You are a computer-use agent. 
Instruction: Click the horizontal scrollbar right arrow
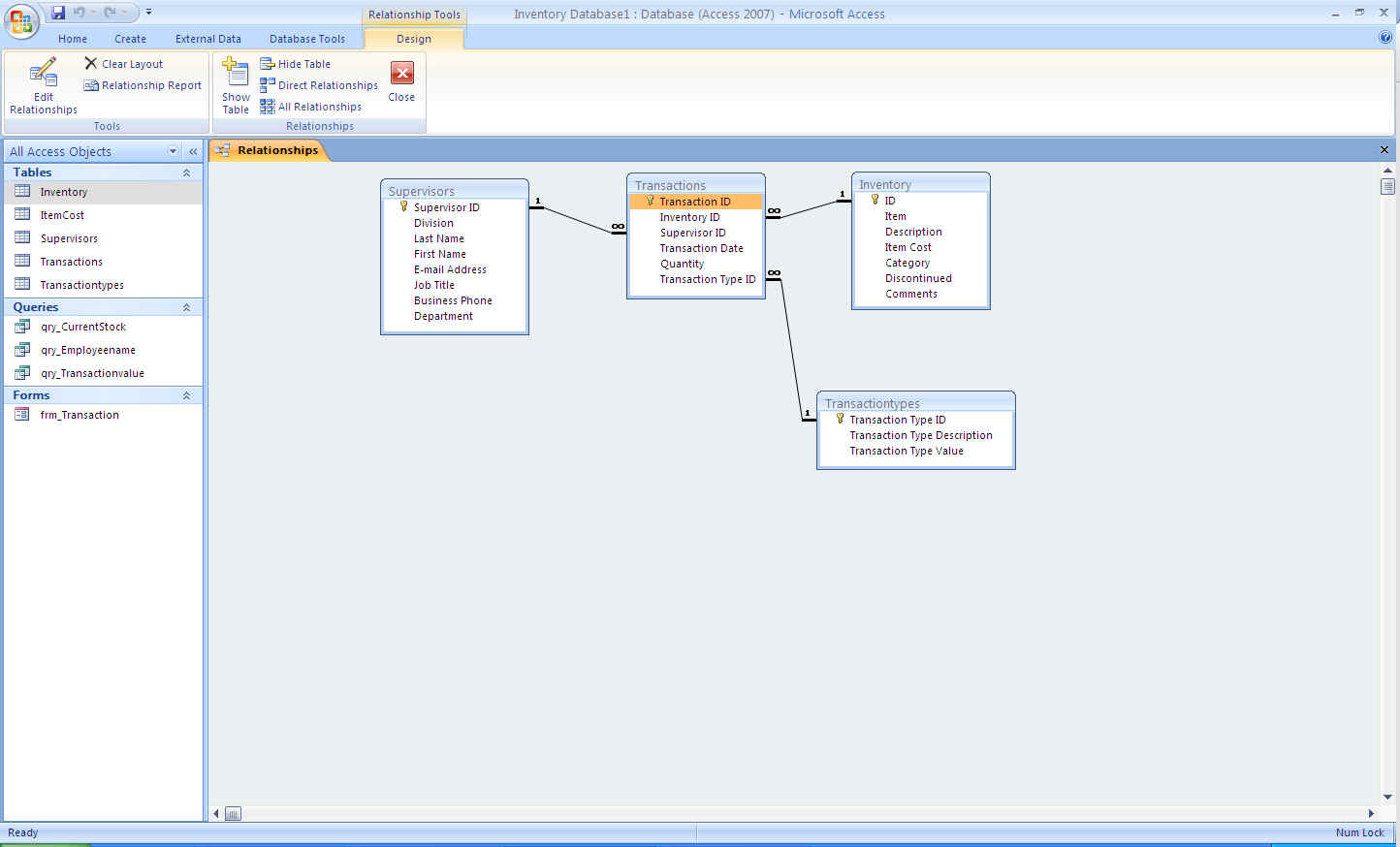pyautogui.click(x=1371, y=814)
